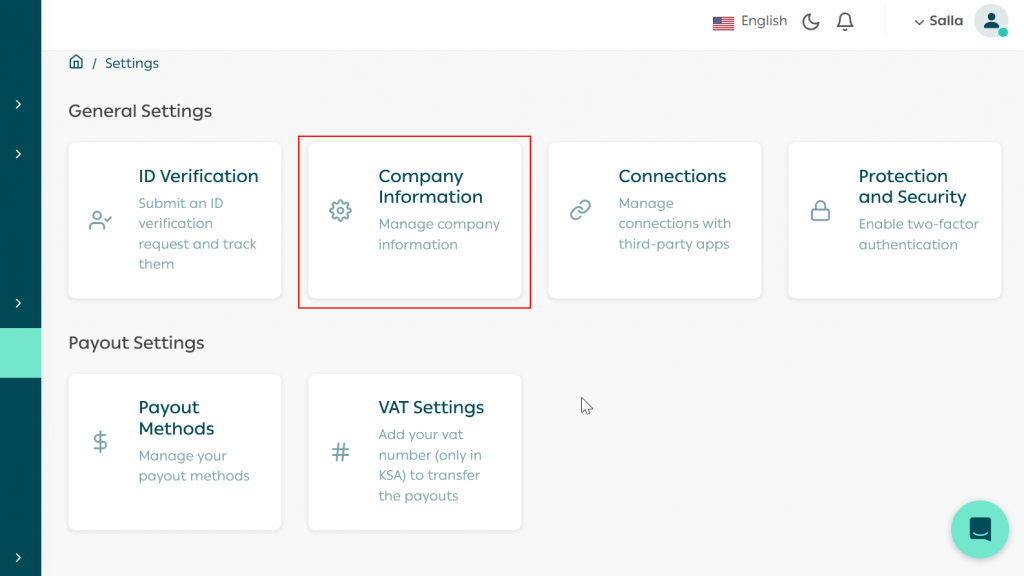Click the person icon on ID Verification
The height and width of the screenshot is (576, 1024).
point(100,220)
